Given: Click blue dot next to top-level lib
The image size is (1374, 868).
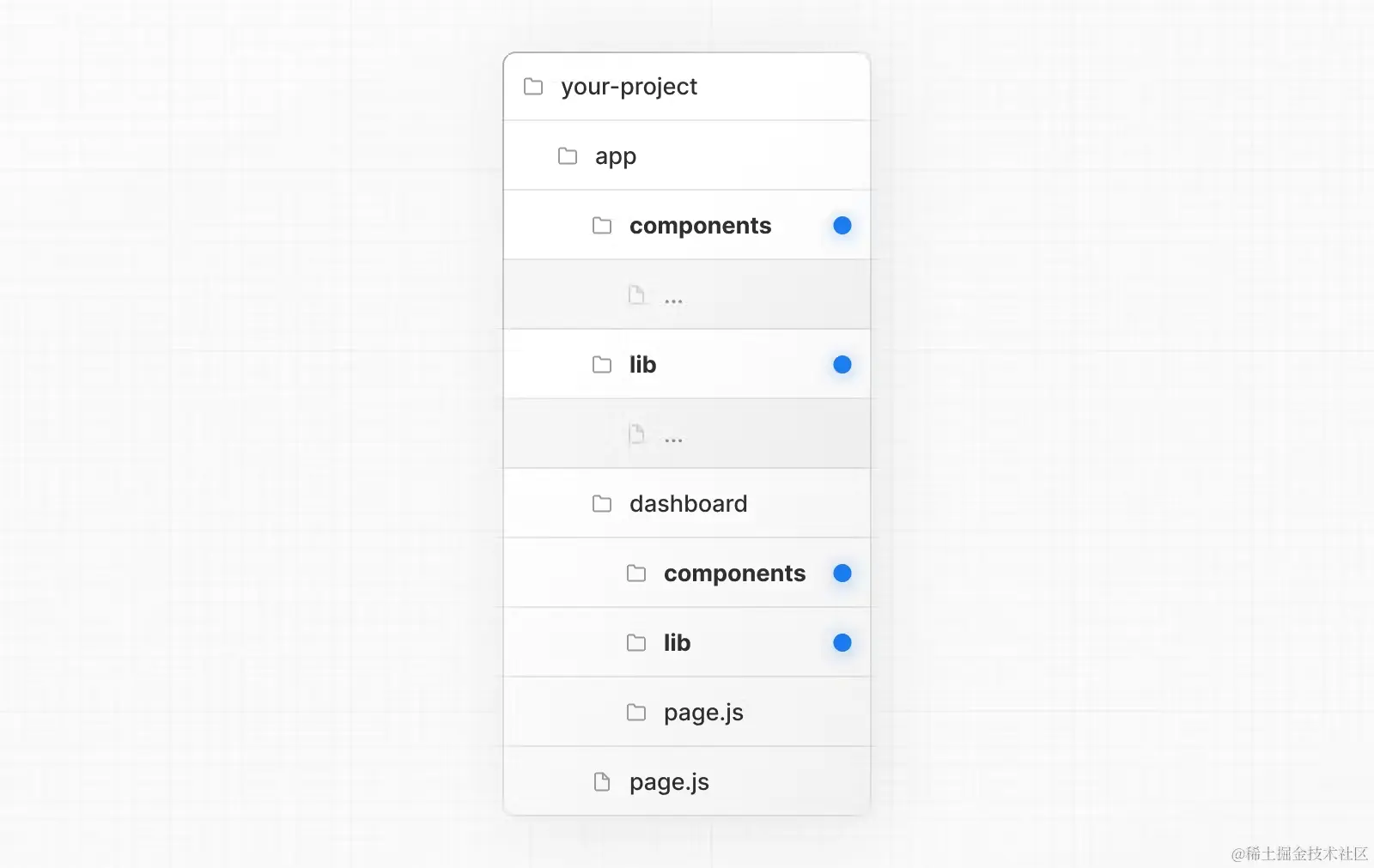Looking at the screenshot, I should coord(842,365).
